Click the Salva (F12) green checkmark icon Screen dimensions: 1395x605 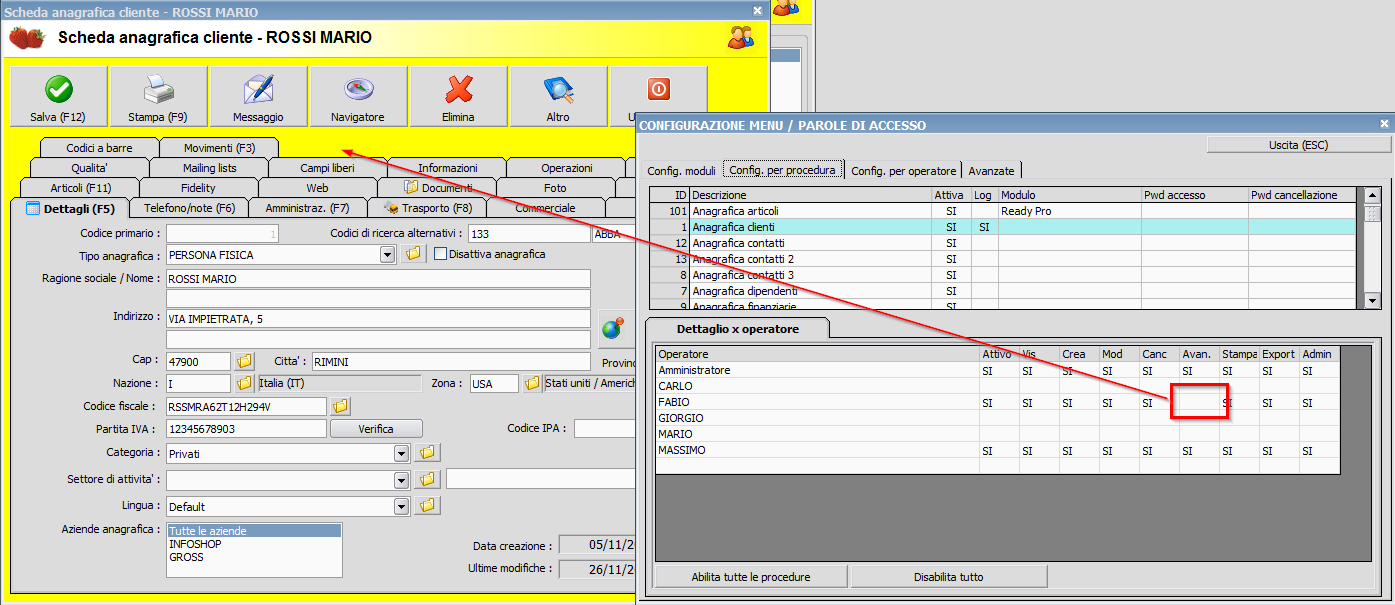point(58,90)
